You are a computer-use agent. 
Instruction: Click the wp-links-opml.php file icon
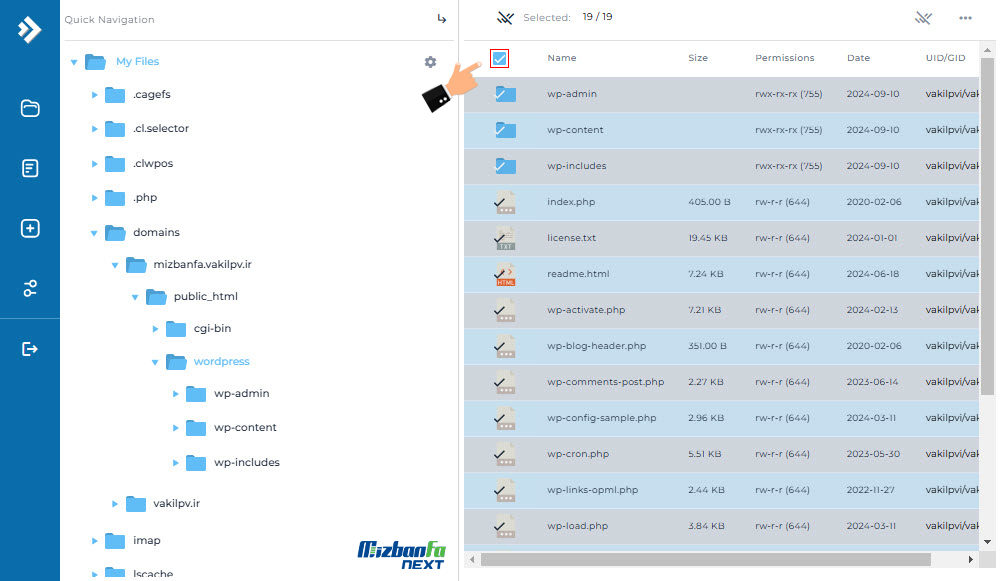505,490
